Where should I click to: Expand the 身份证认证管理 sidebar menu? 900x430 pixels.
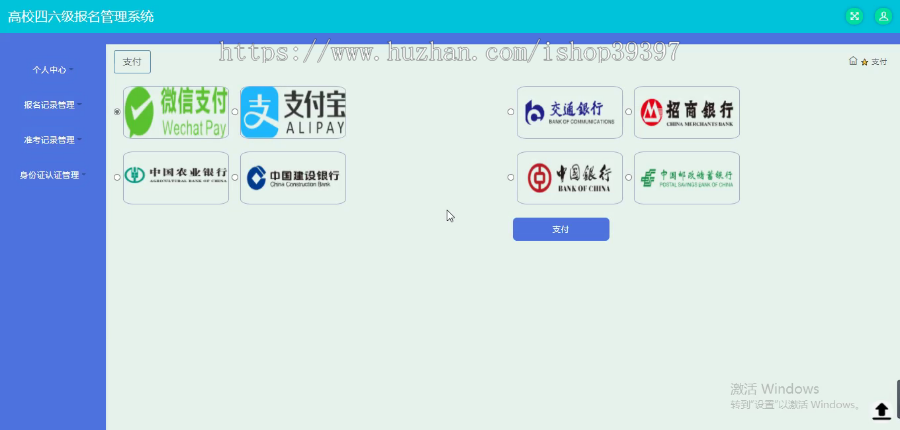(53, 175)
